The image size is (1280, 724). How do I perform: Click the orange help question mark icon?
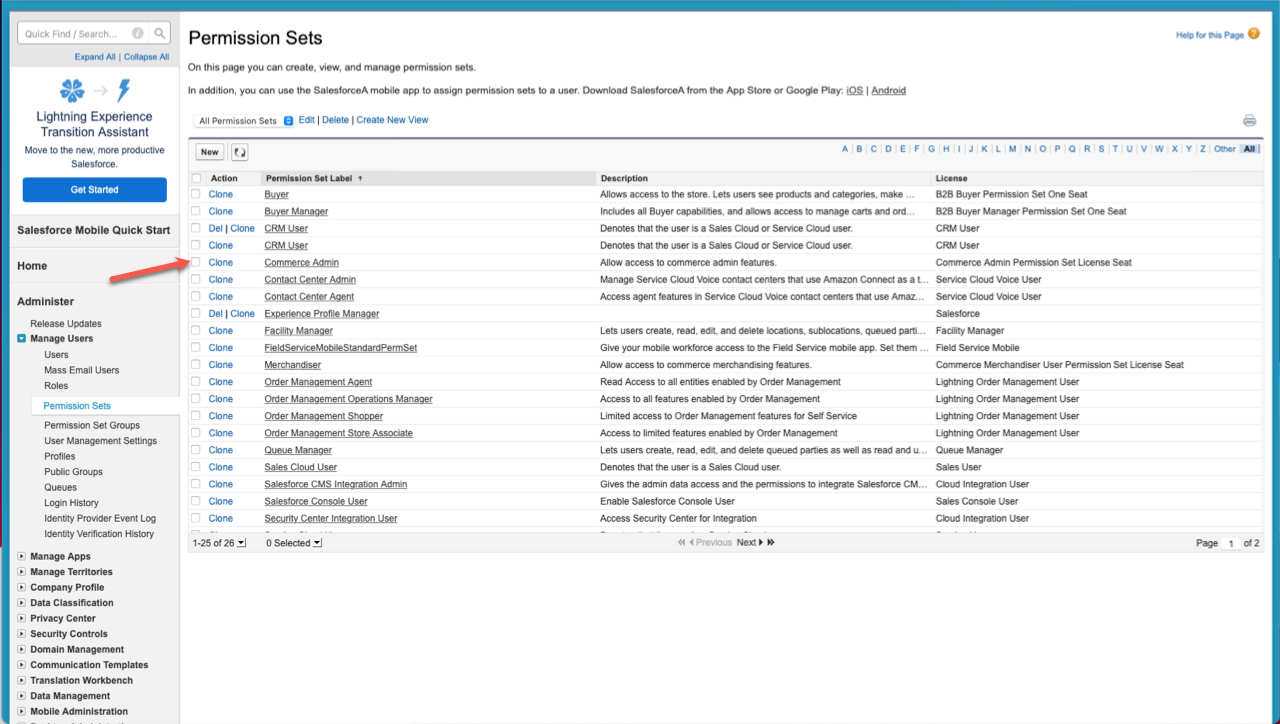(x=1254, y=34)
